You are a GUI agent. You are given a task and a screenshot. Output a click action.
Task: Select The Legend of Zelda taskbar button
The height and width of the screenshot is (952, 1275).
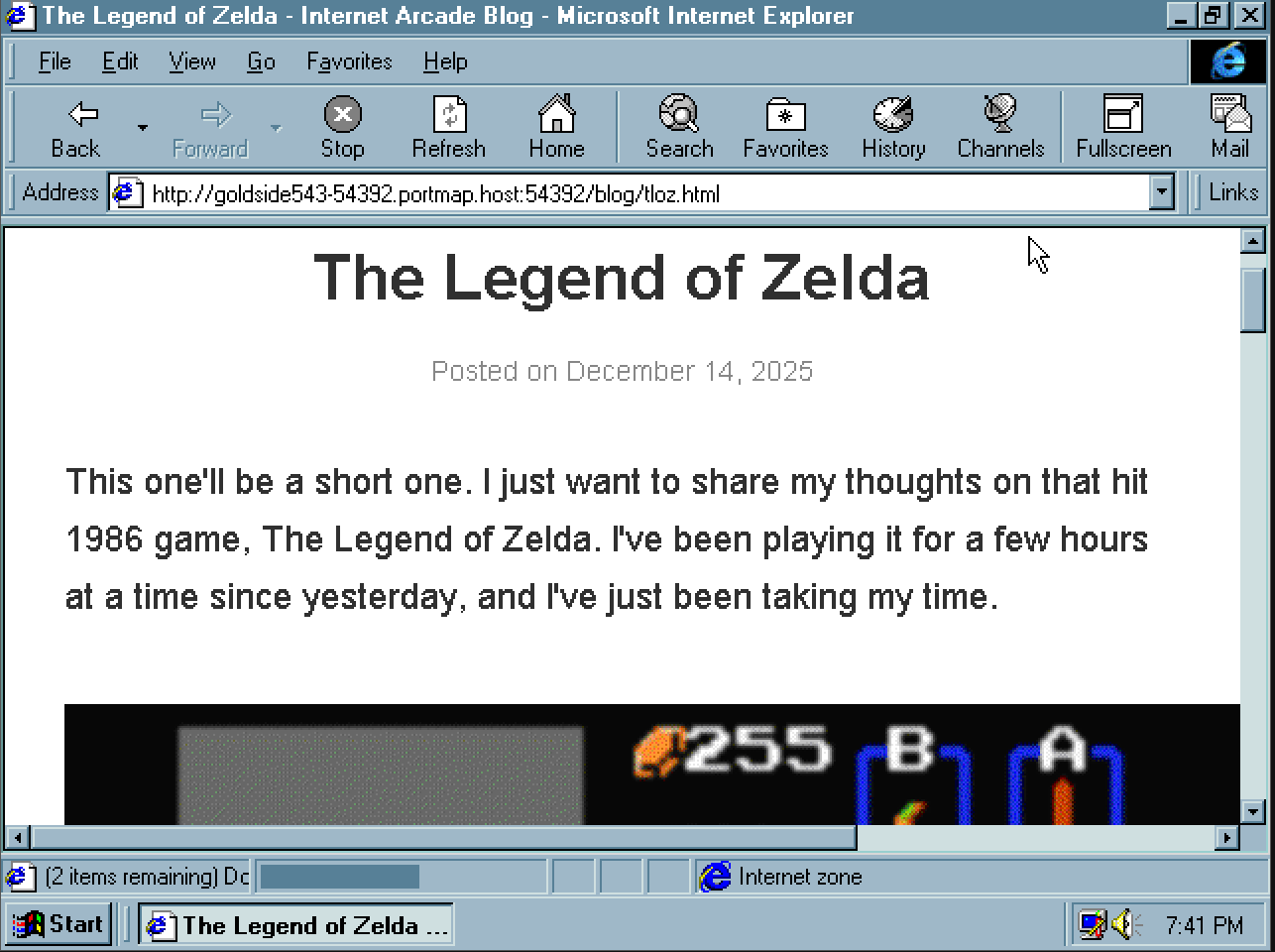pyautogui.click(x=295, y=924)
